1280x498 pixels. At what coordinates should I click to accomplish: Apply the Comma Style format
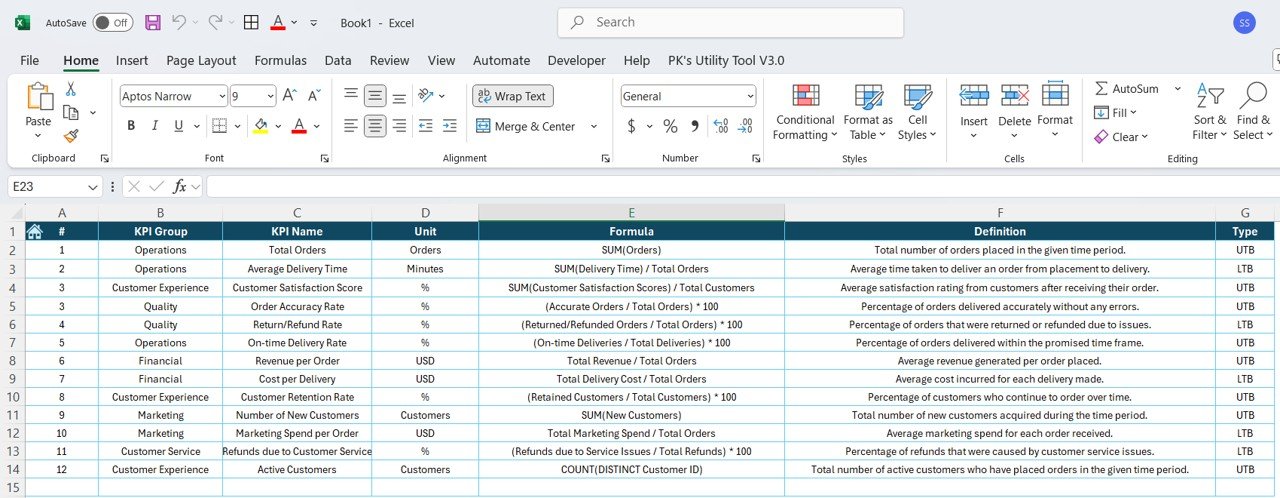click(694, 126)
